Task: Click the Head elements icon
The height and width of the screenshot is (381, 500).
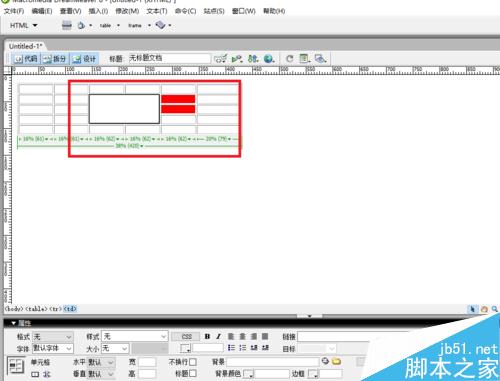Action: coord(81,25)
